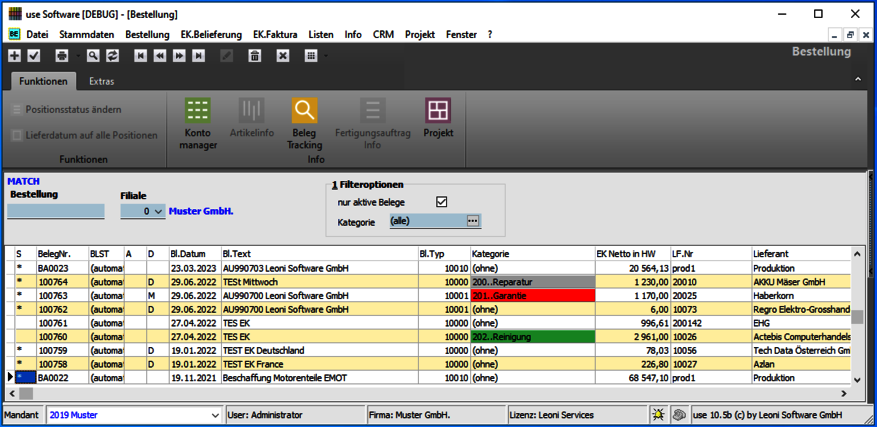
Task: Open the Projekt ribbon icon
Action: pyautogui.click(x=438, y=118)
